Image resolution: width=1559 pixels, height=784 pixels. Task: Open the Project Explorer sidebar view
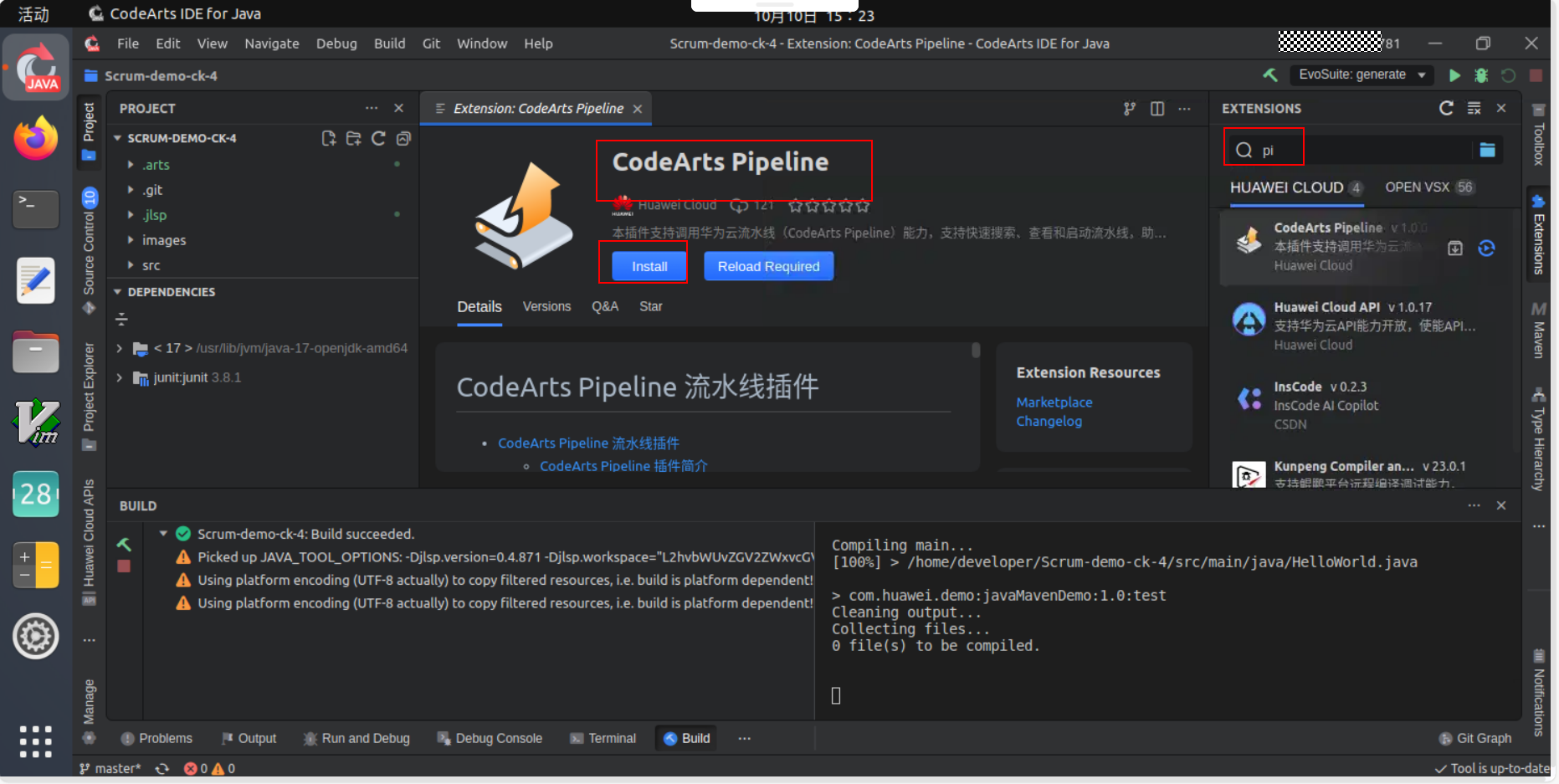pyautogui.click(x=90, y=397)
